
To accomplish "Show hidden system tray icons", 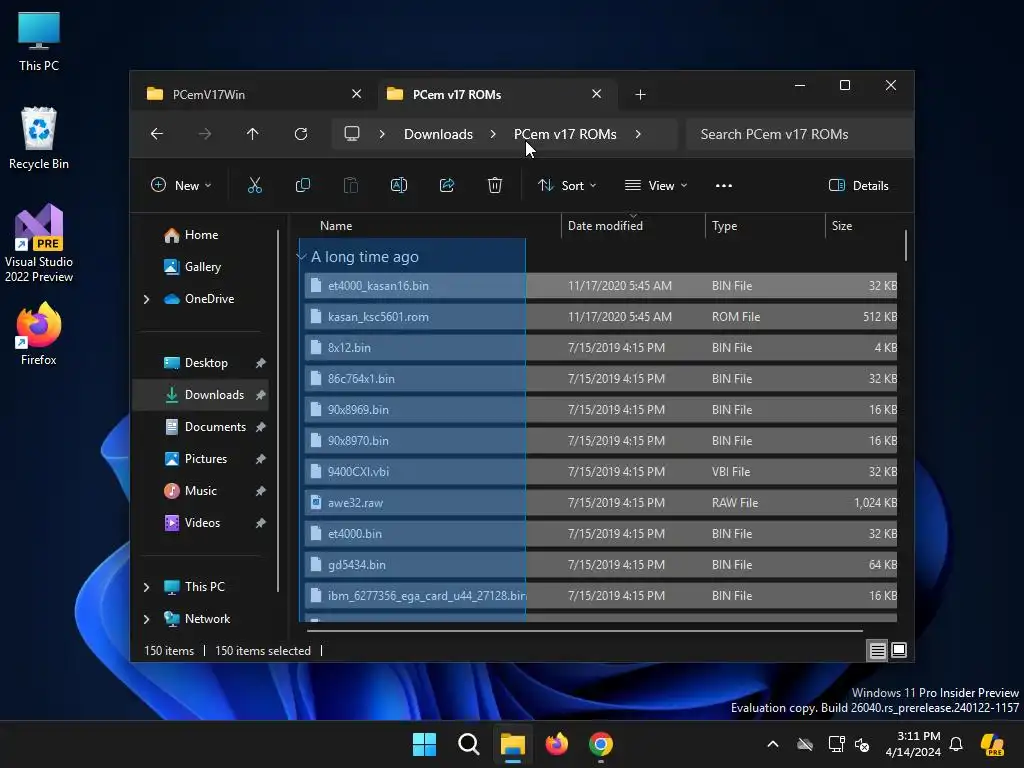I will (x=773, y=744).
